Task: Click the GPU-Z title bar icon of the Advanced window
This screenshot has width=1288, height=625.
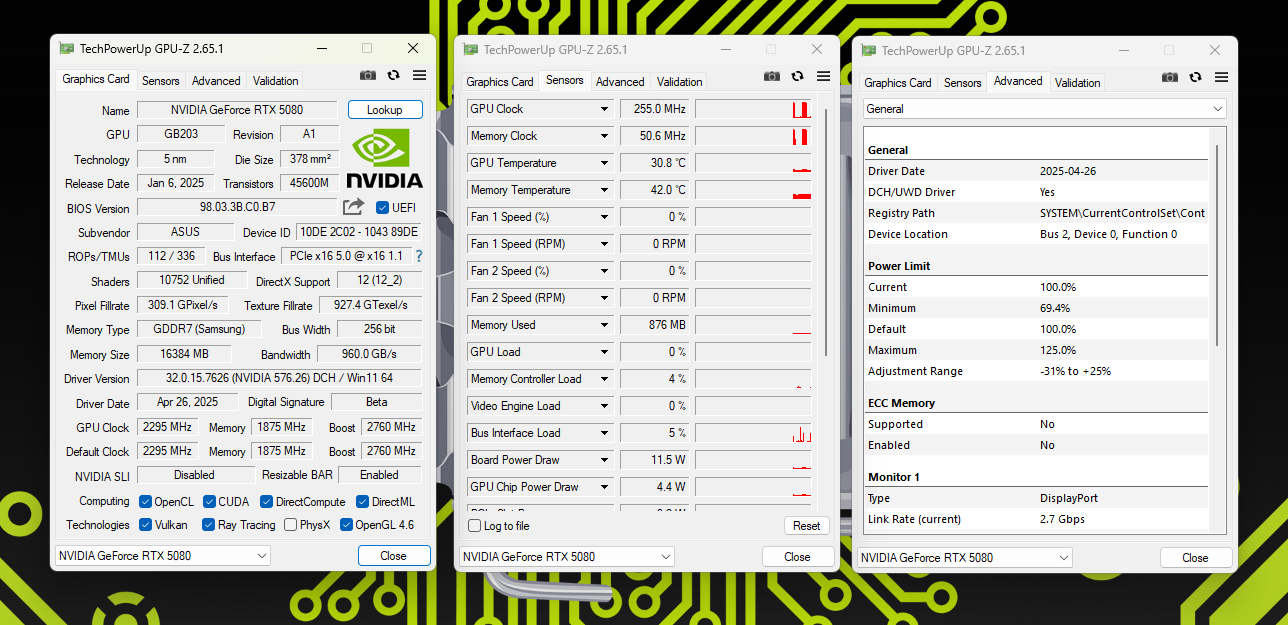Action: (x=869, y=50)
